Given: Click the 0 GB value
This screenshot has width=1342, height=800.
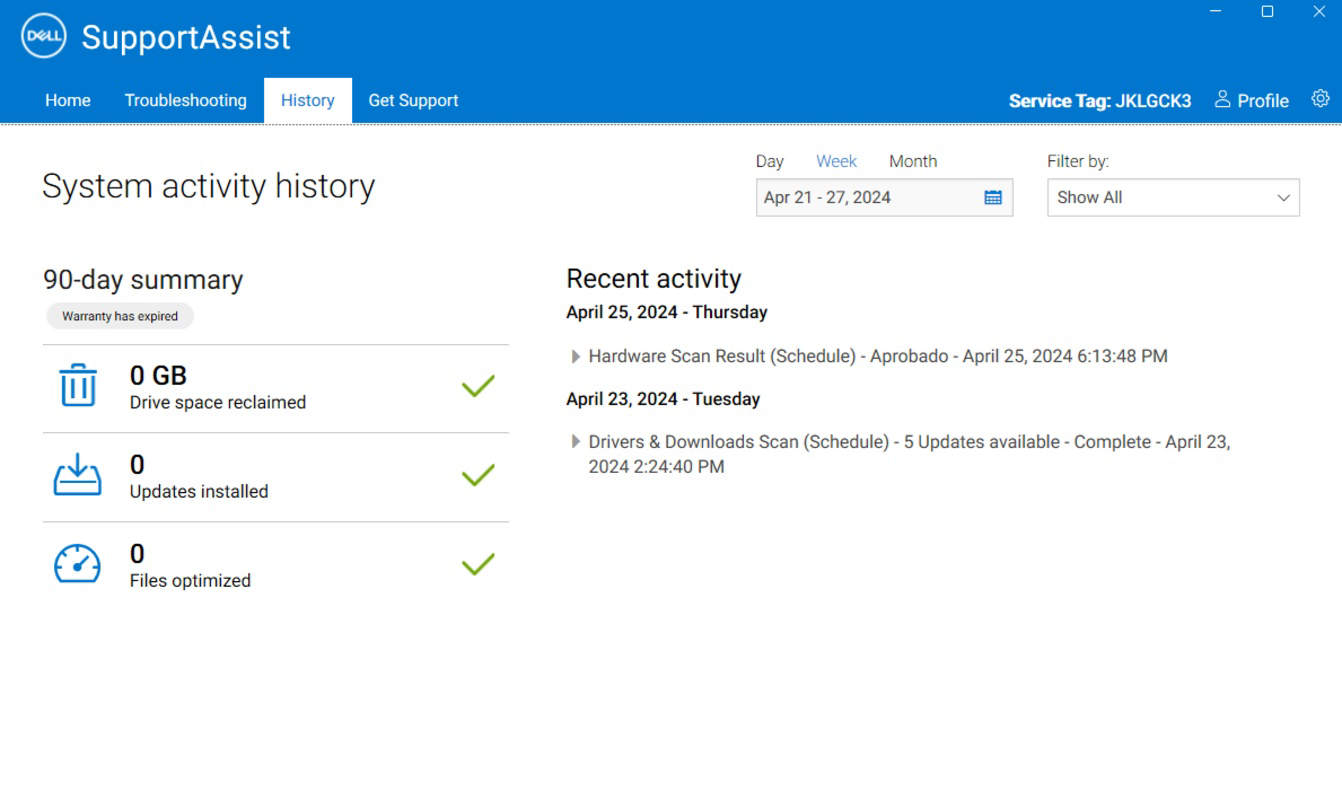Looking at the screenshot, I should 158,376.
